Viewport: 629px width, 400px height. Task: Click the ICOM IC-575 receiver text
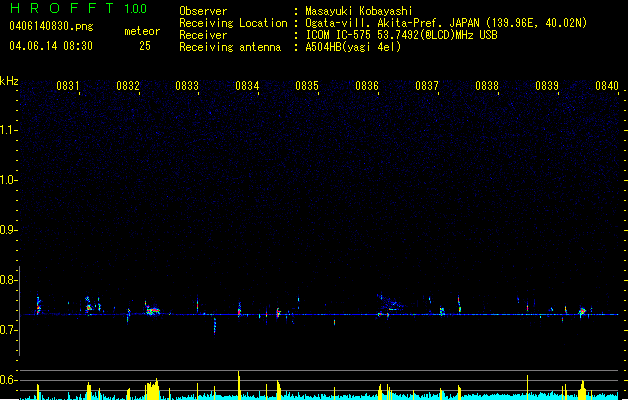pyautogui.click(x=401, y=35)
